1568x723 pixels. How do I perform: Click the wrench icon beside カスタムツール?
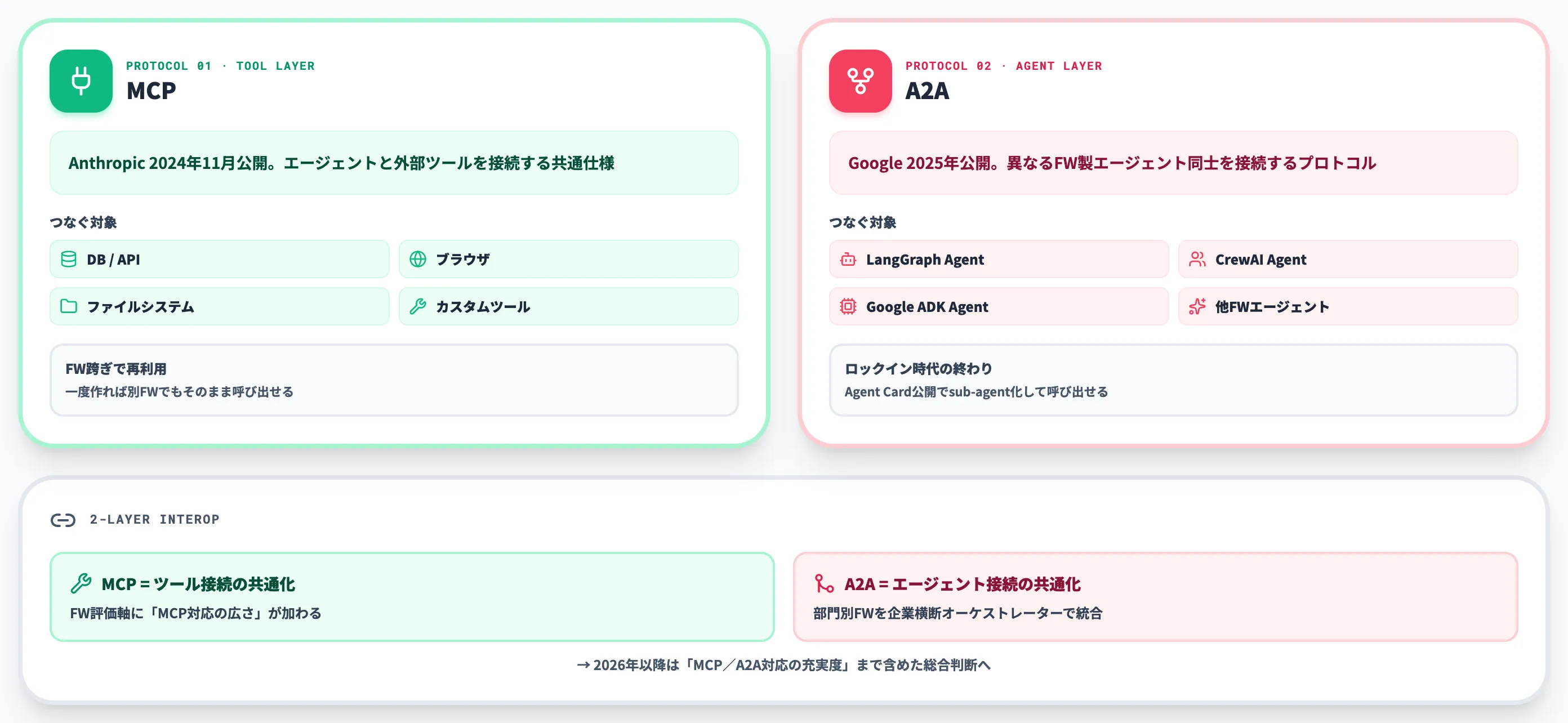click(x=418, y=306)
